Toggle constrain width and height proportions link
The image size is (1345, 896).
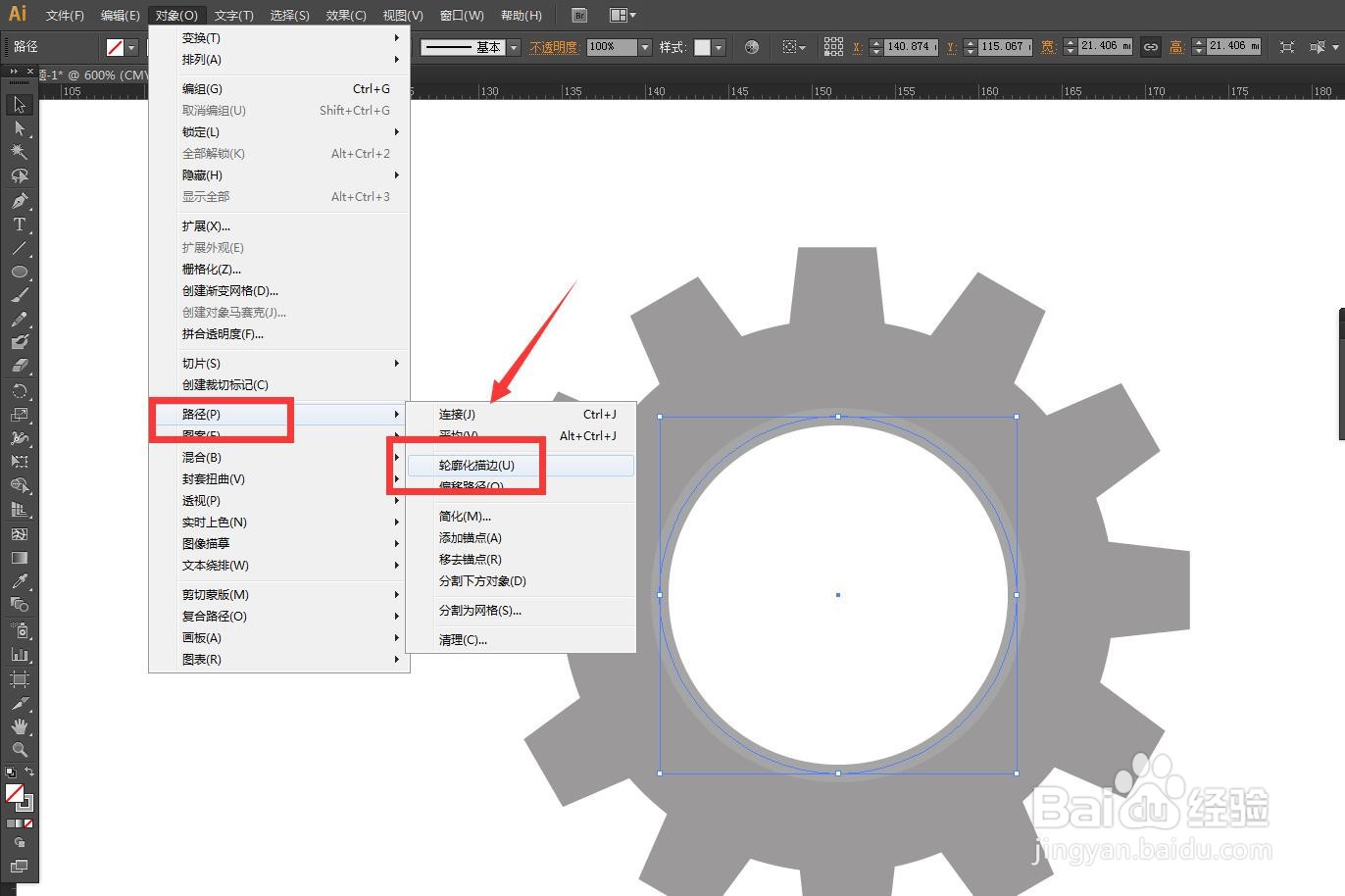pyautogui.click(x=1151, y=46)
